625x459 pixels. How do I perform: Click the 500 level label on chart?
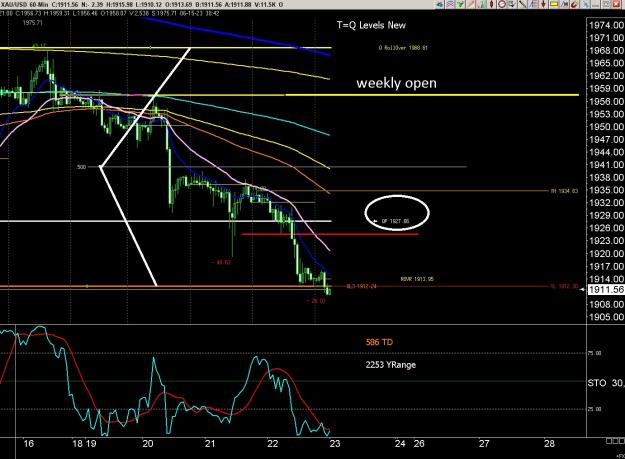point(81,167)
